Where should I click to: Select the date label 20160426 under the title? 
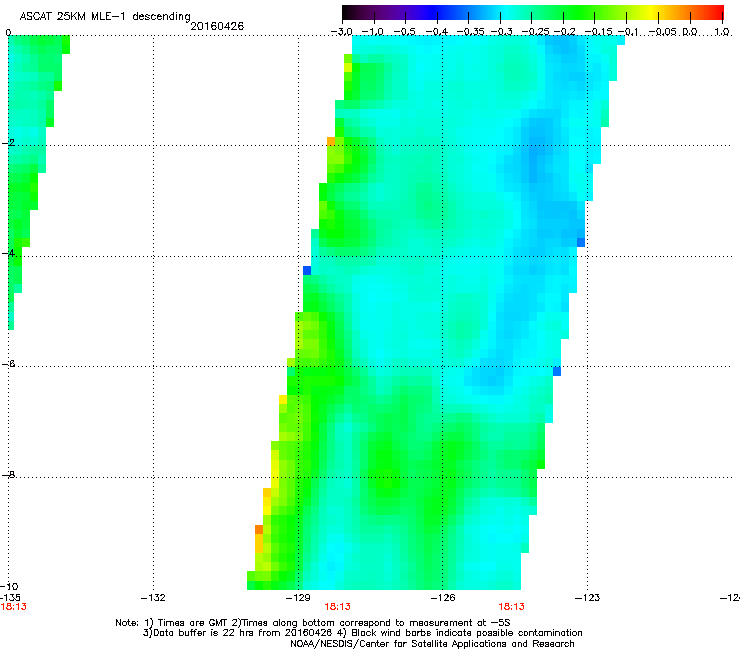pos(217,26)
